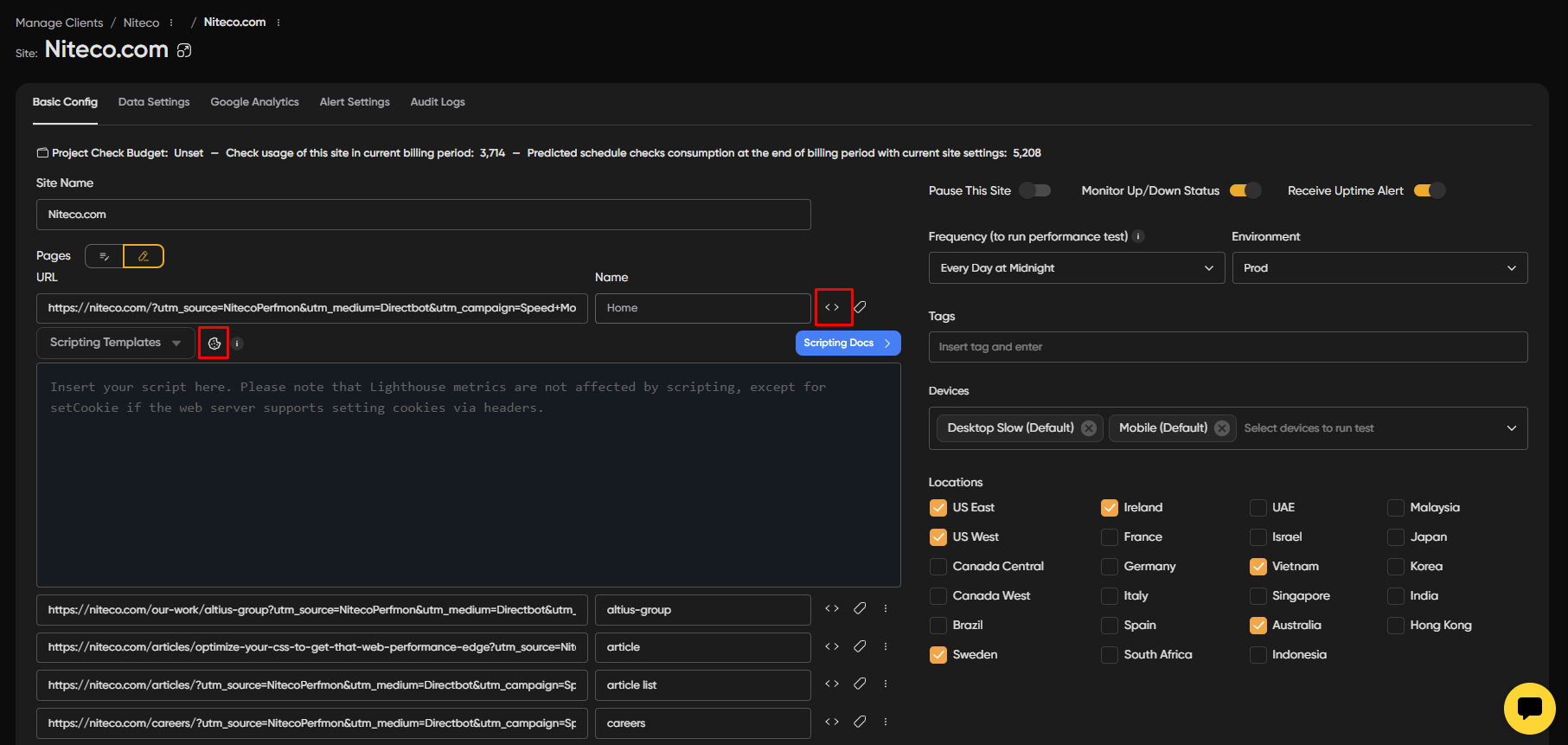The height and width of the screenshot is (745, 1568).
Task: Open the script editor icon for Home page
Action: point(832,307)
